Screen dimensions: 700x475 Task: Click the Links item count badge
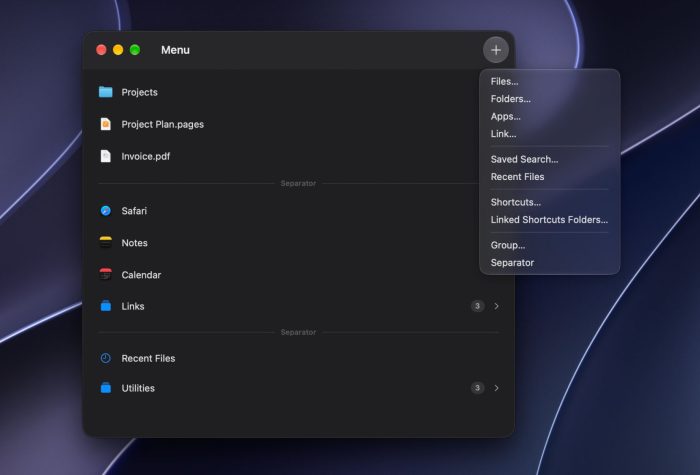point(477,306)
